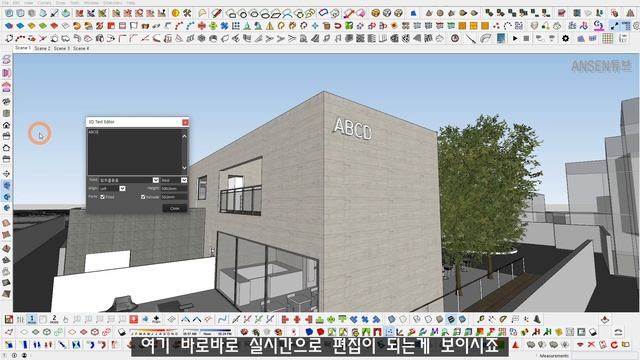Click the blue house-shaped top toolbar icon
This screenshot has height=360, width=640.
click(413, 13)
